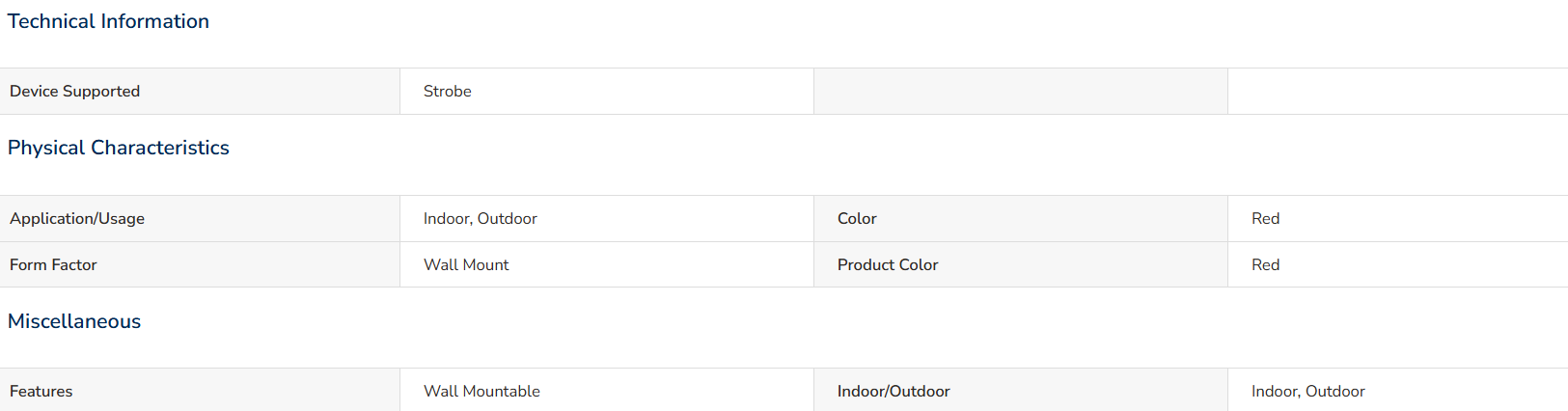Click the Miscellaneous section heading
Viewport: 1568px width, 411px height.
[74, 321]
